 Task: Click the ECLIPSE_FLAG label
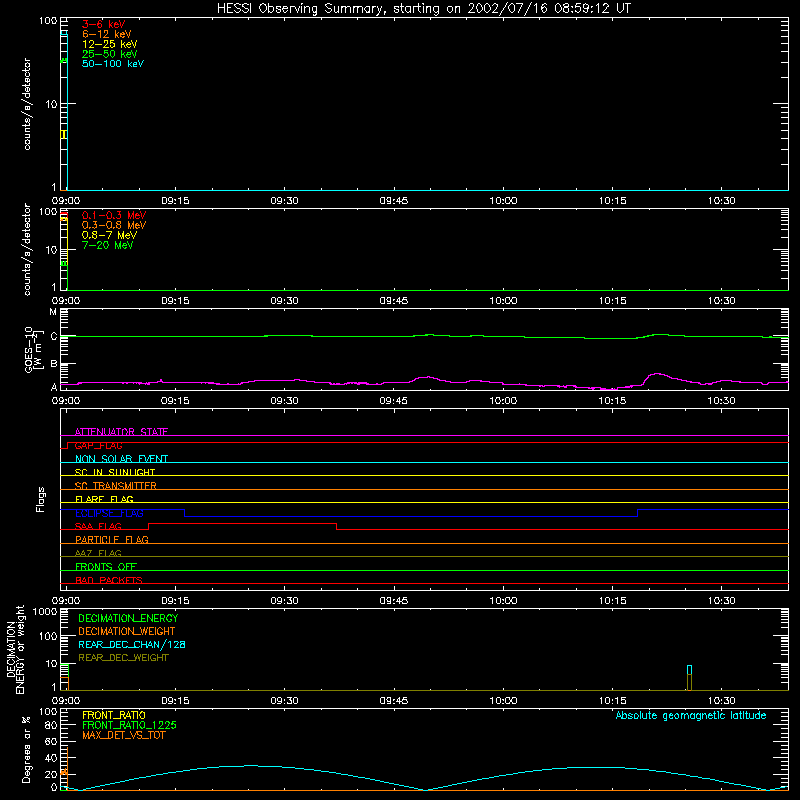point(109,513)
